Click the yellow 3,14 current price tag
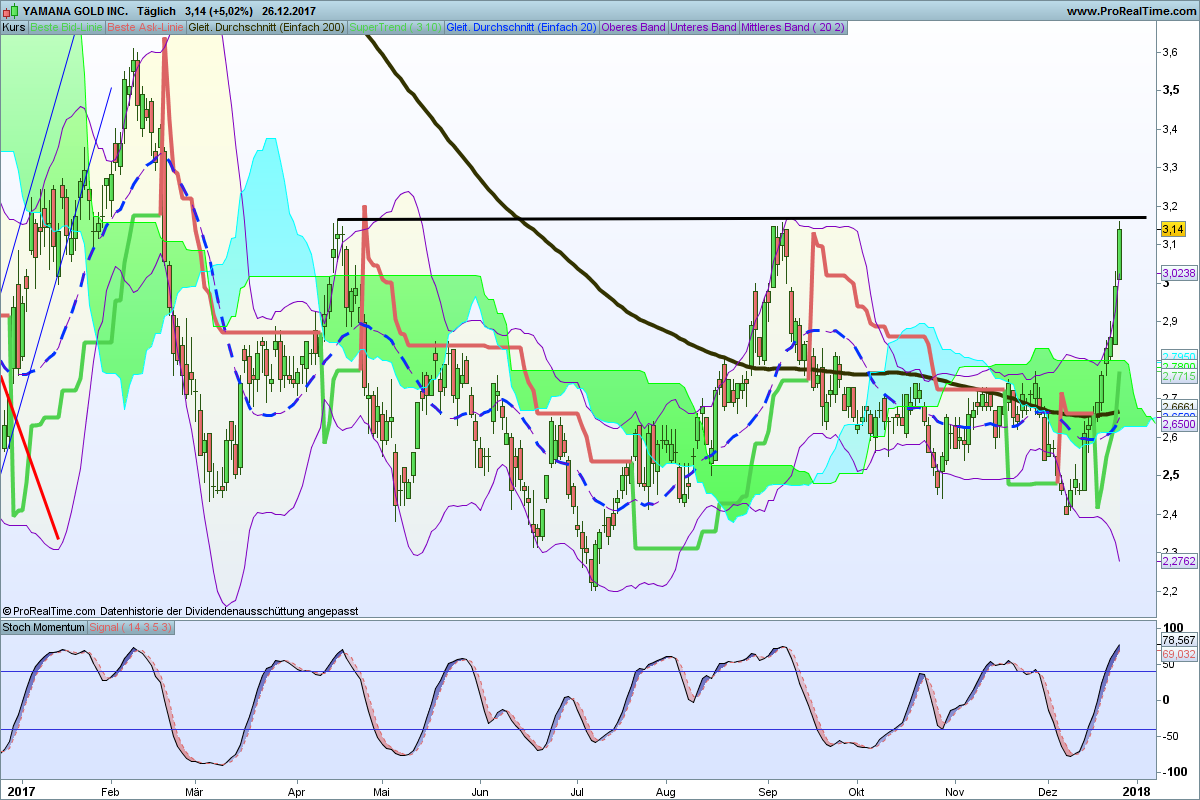 pos(1172,229)
